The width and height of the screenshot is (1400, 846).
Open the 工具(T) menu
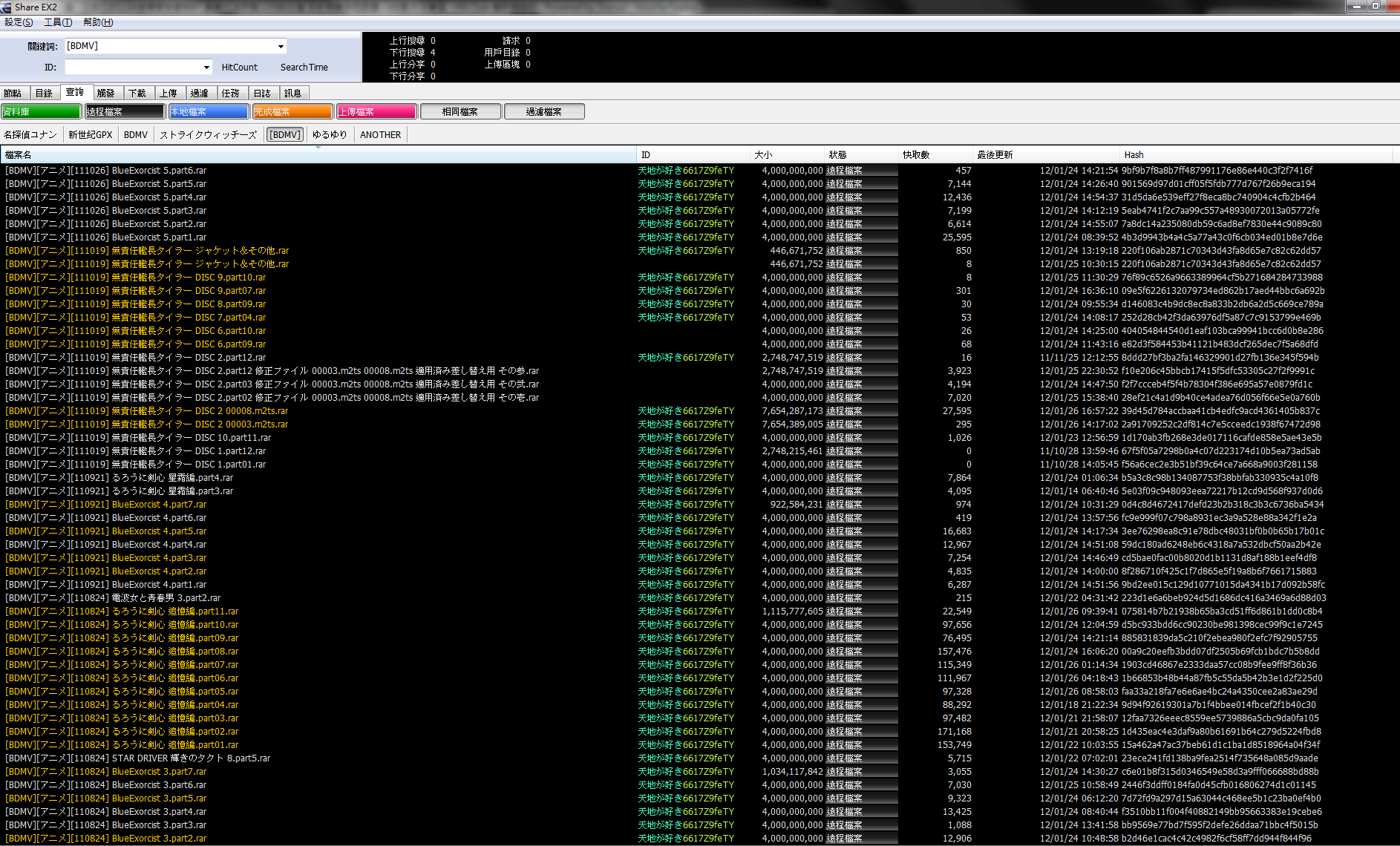pyautogui.click(x=58, y=22)
